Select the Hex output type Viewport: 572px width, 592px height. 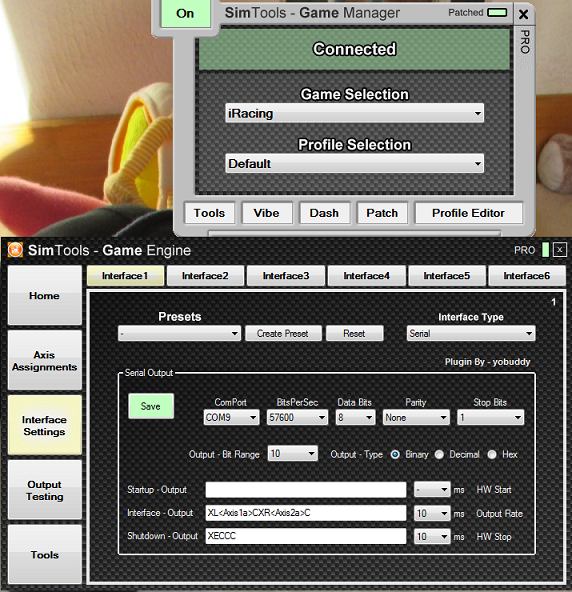coord(492,455)
